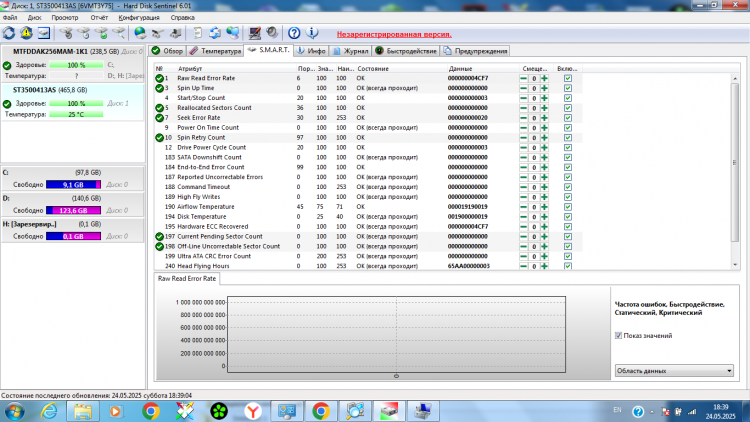Open the disk test with clock icon

click(84, 33)
